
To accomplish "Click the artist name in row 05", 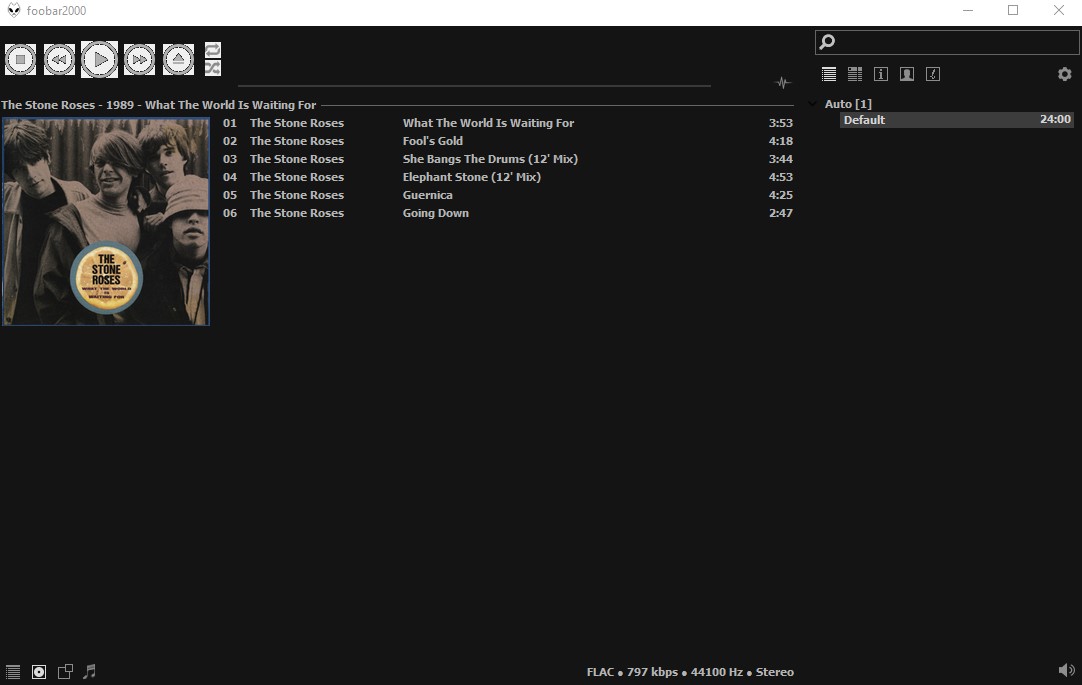I will tap(297, 195).
